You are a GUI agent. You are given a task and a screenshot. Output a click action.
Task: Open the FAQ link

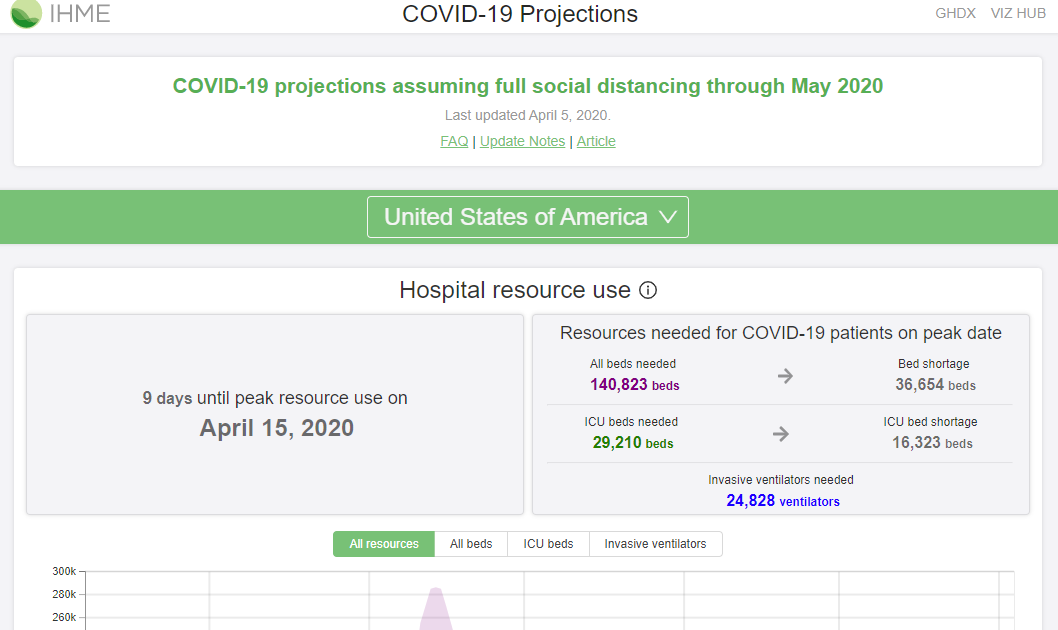454,141
